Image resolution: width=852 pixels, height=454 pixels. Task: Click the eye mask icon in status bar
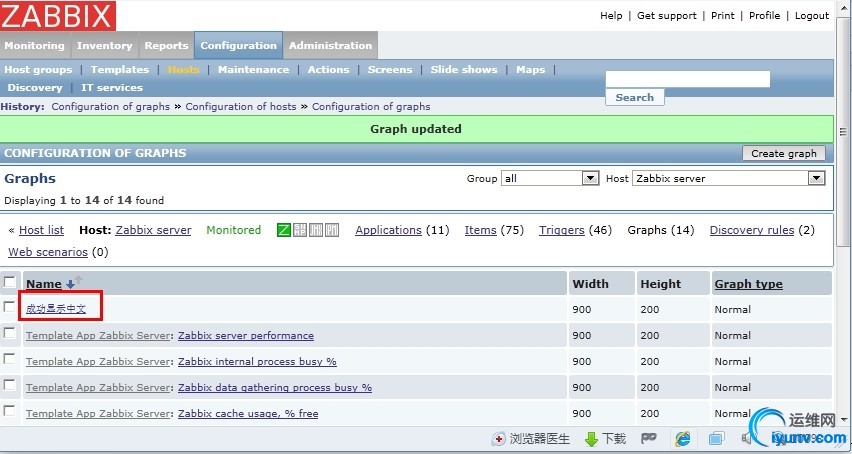click(x=649, y=438)
